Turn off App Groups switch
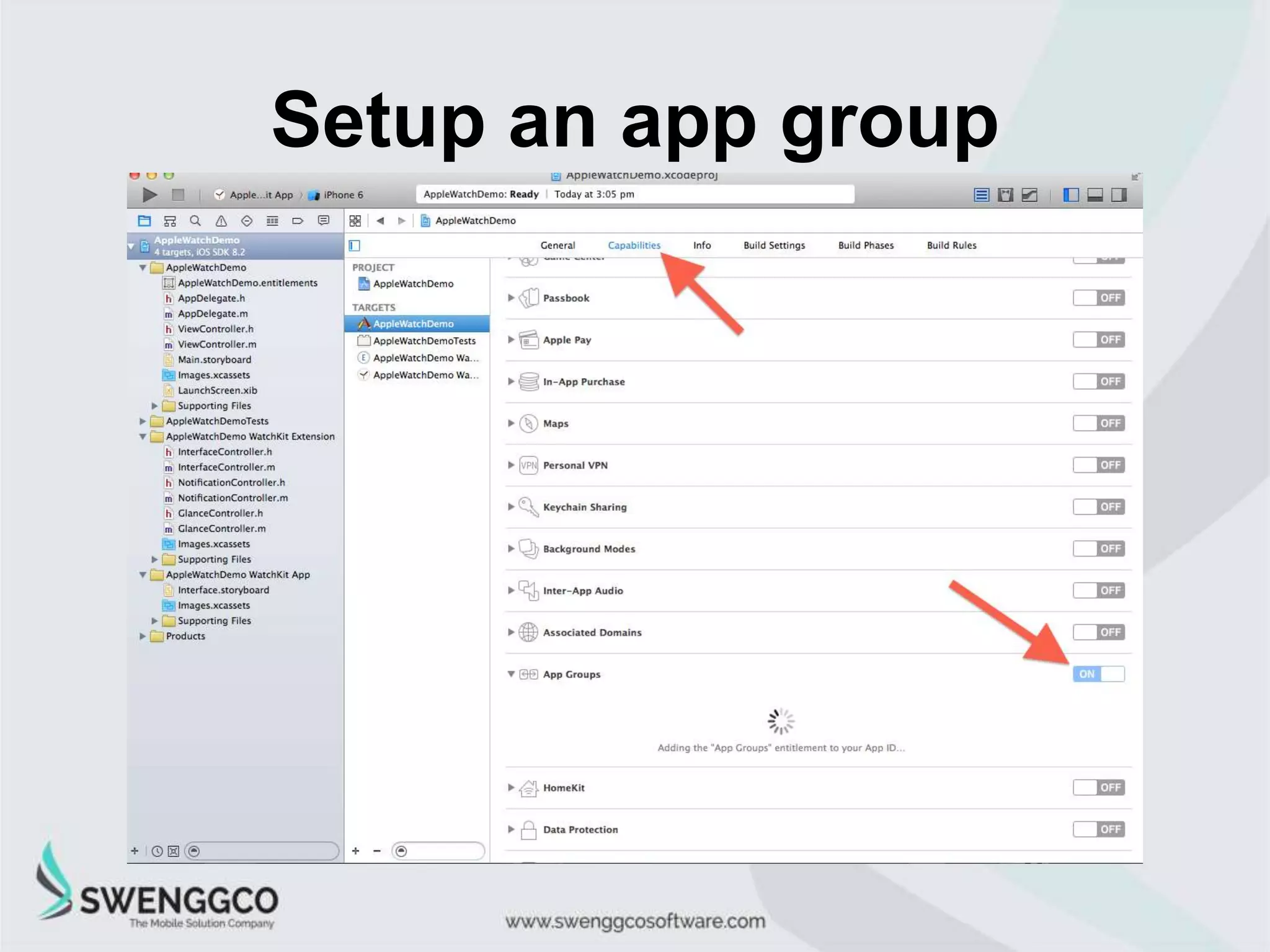This screenshot has height=952, width=1270. [x=1099, y=674]
